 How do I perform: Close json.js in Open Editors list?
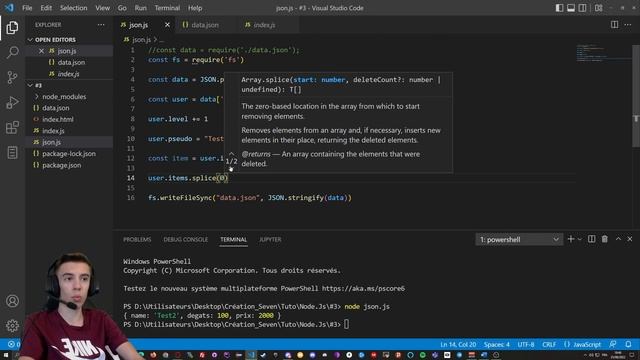(x=41, y=51)
